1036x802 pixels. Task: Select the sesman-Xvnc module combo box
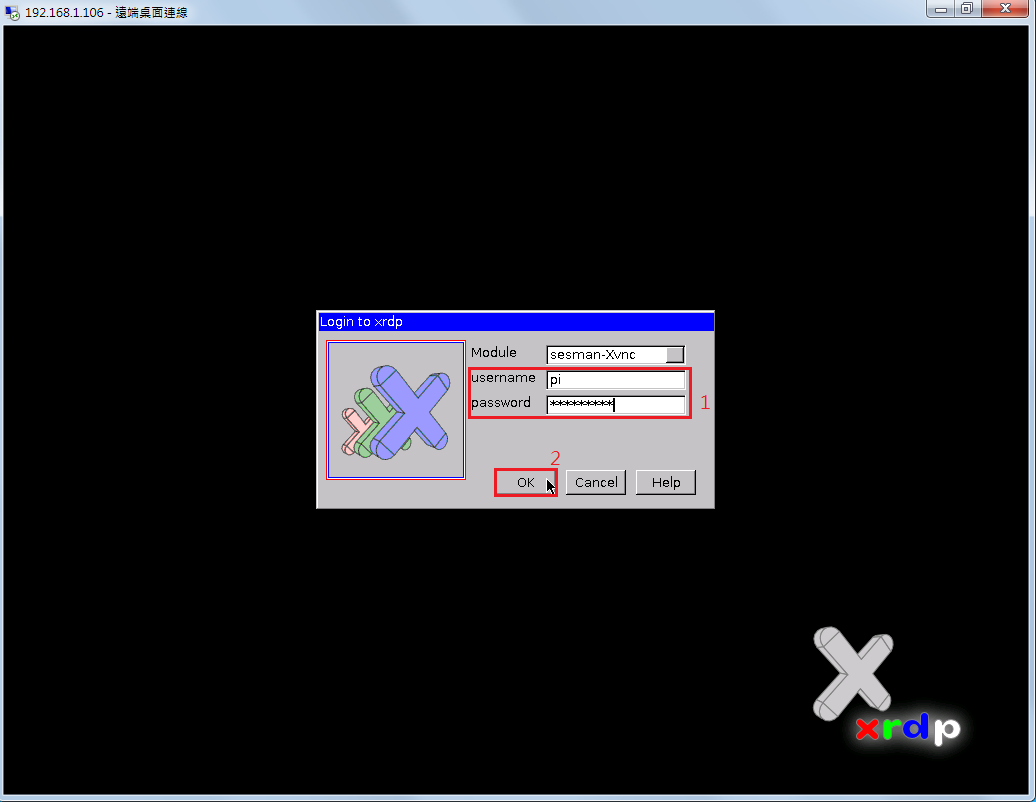tap(606, 354)
